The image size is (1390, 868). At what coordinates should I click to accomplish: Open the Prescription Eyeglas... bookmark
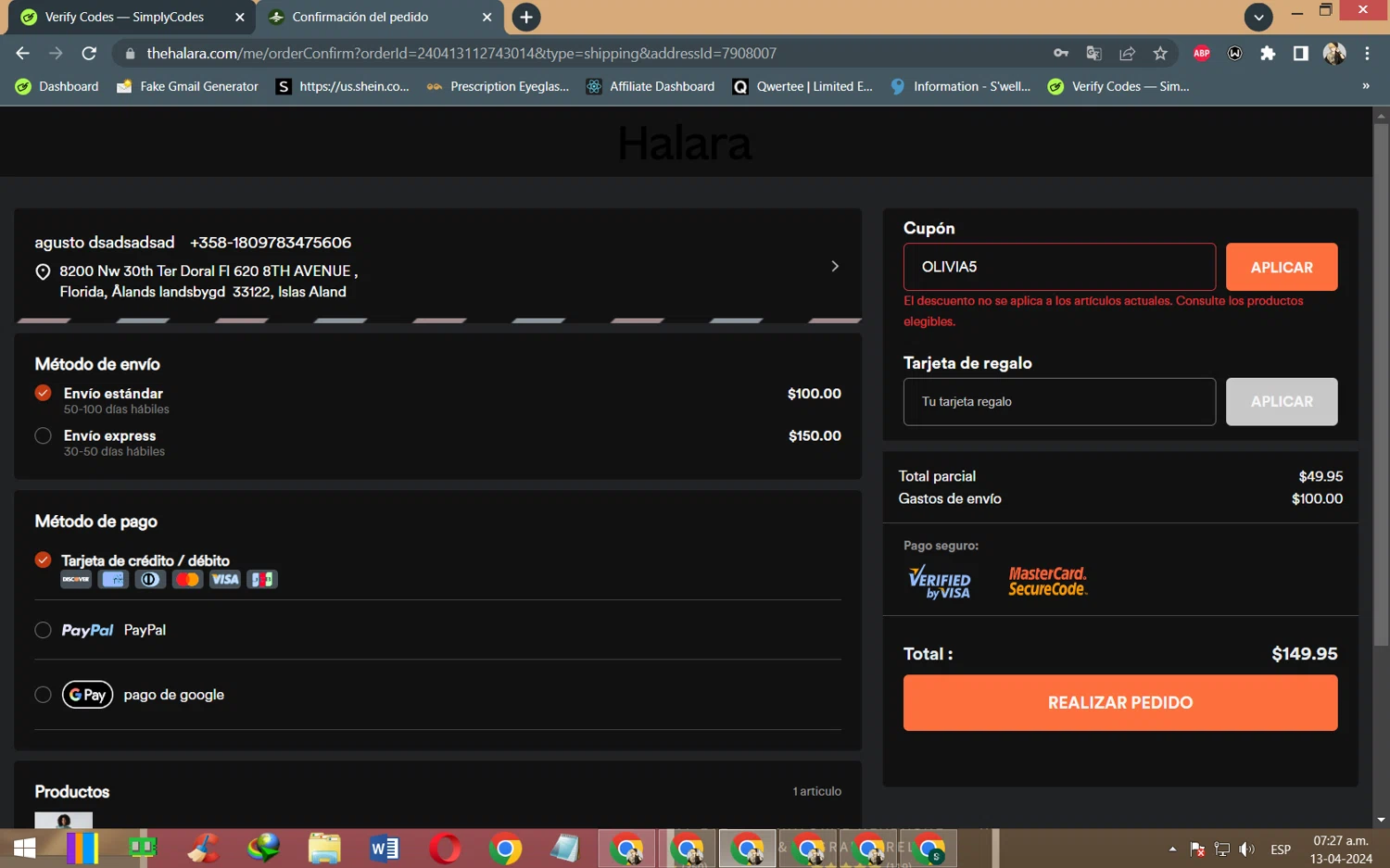[x=498, y=86]
